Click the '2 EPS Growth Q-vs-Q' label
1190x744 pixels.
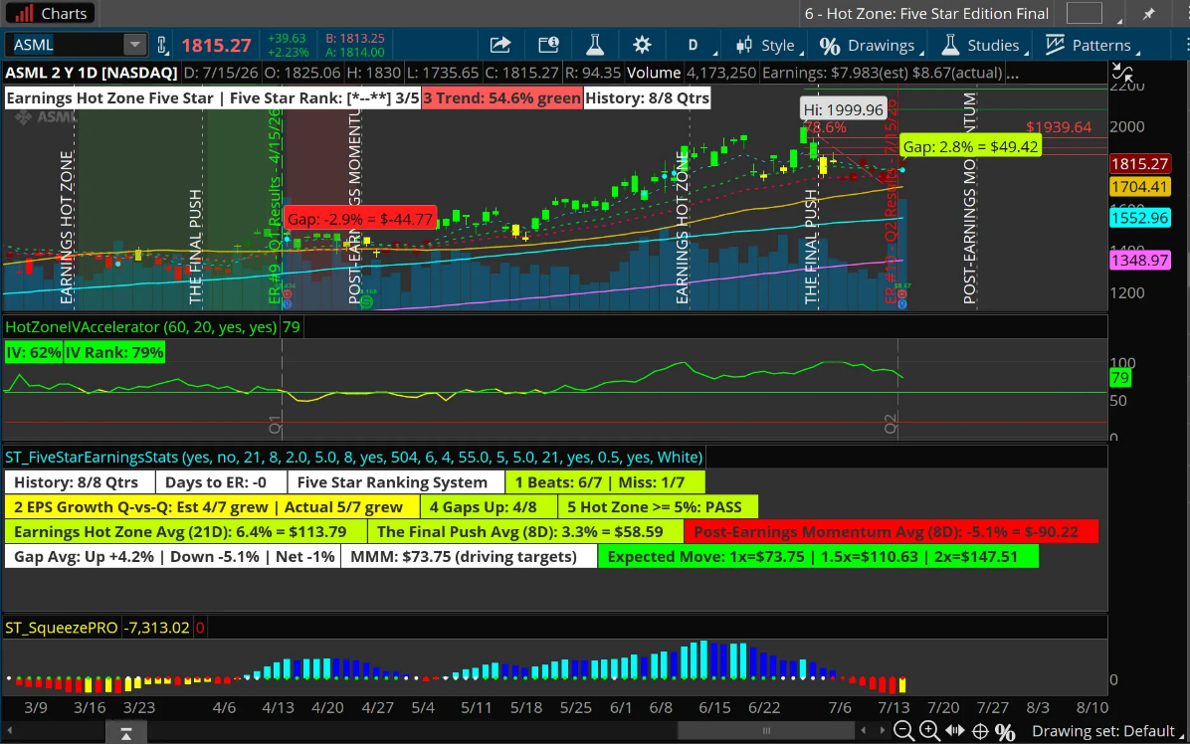click(212, 507)
